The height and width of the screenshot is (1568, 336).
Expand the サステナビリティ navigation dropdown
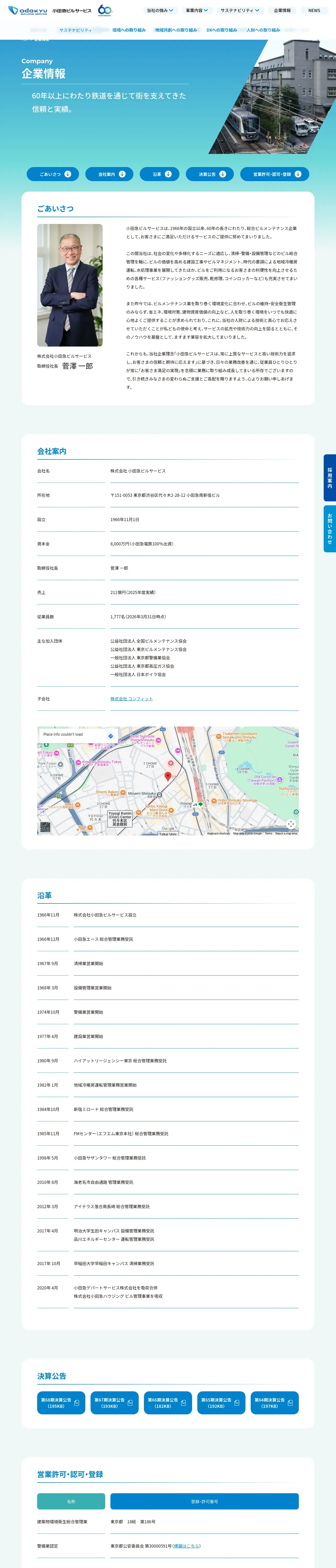pyautogui.click(x=240, y=10)
